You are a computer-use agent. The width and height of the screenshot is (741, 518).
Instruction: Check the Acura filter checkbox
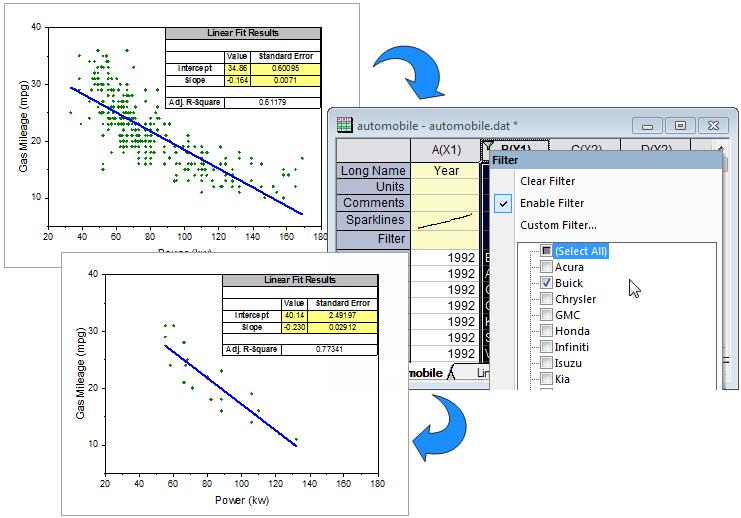point(546,267)
